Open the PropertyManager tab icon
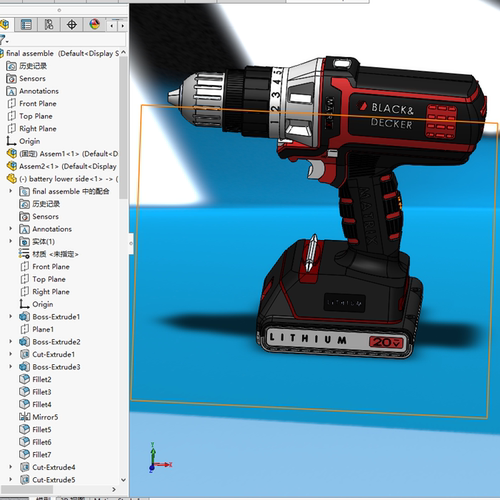 point(26,24)
